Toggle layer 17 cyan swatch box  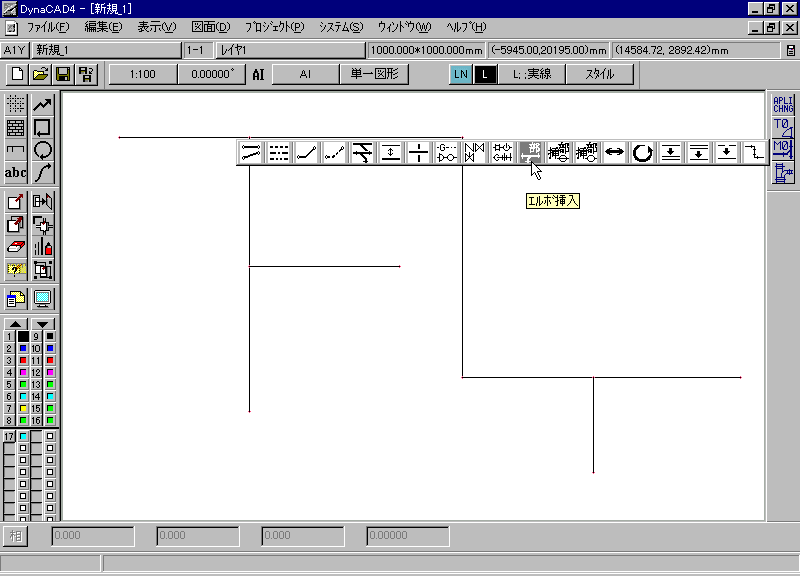tap(23, 437)
